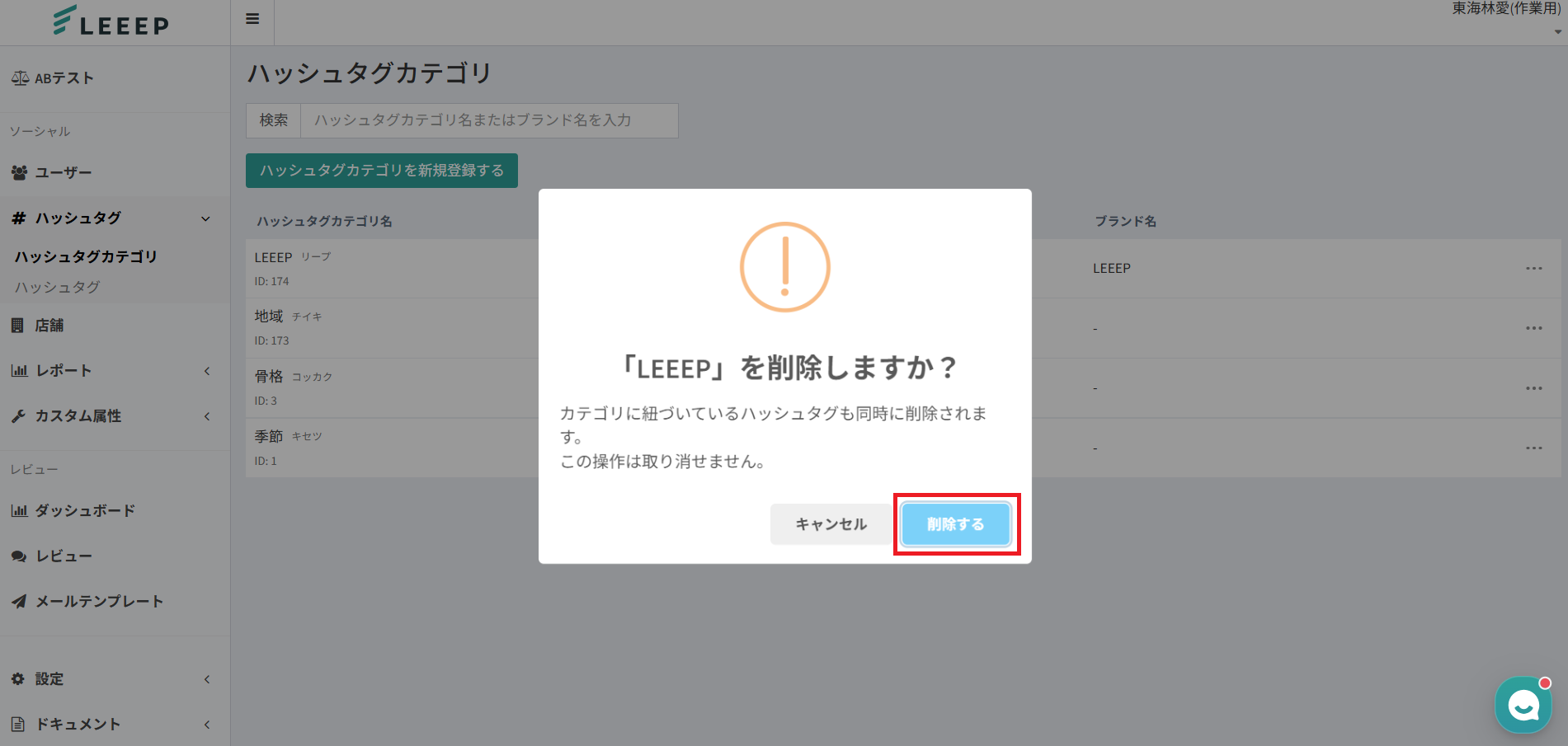Expand the カスタム属性 submenu chevron

click(x=207, y=416)
